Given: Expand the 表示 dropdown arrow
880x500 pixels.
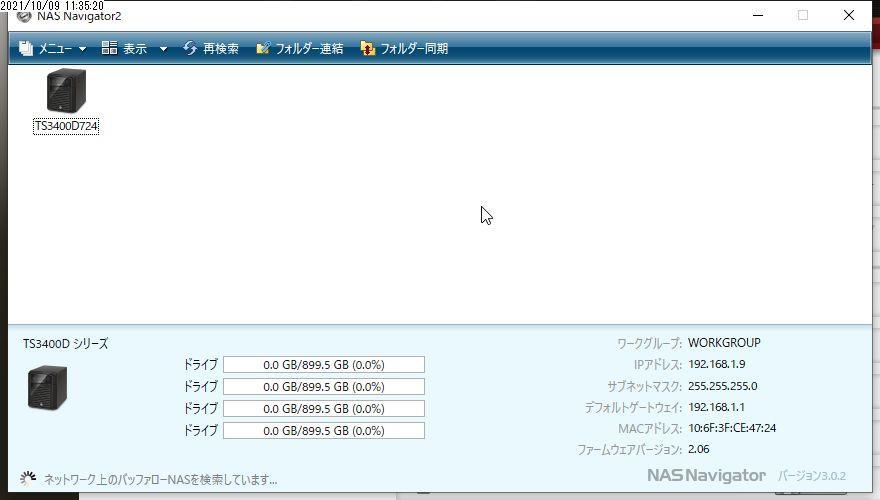Looking at the screenshot, I should [163, 49].
